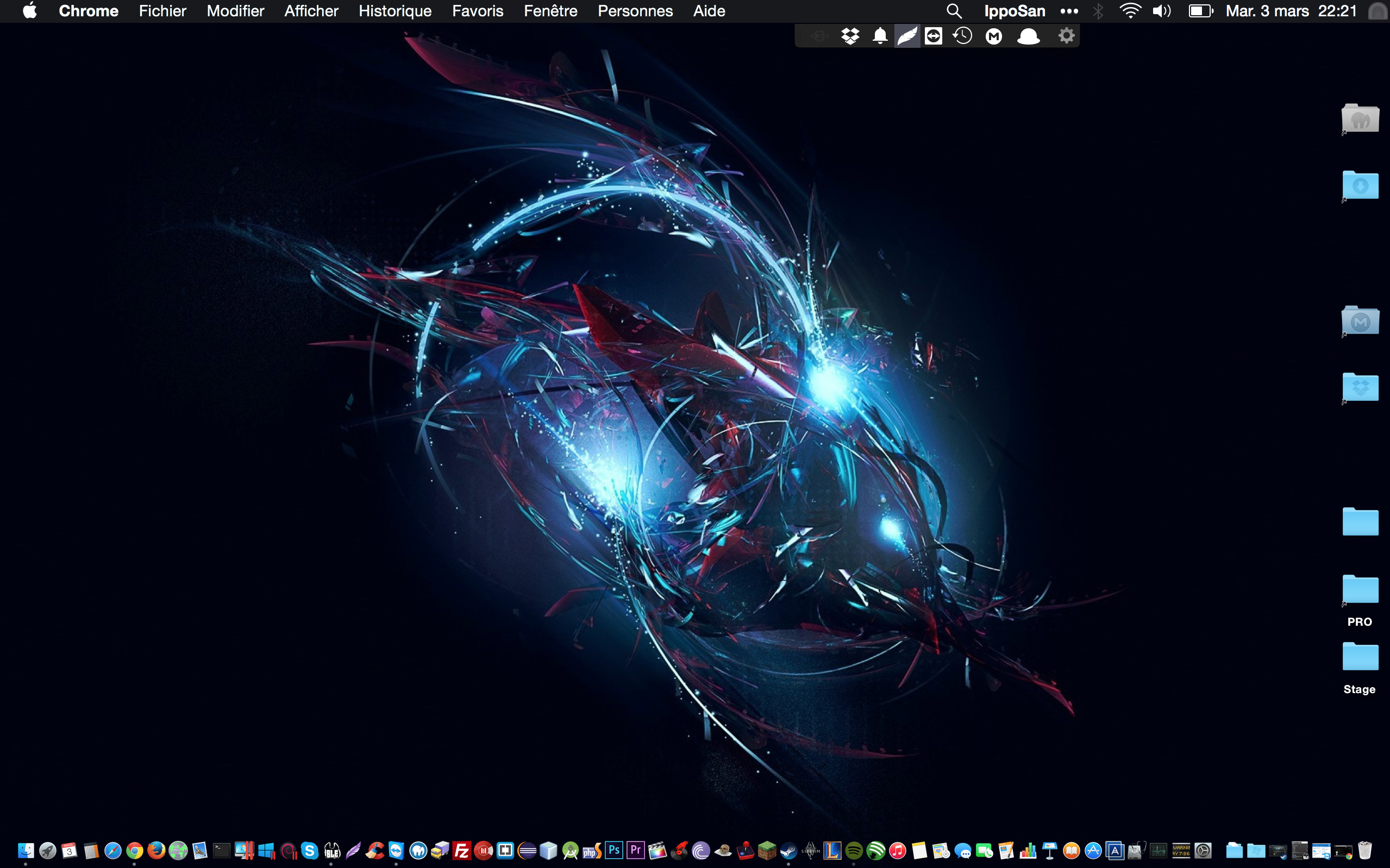Screen dimensions: 1390x868
Task: Click TeamViewer icon in tray
Action: [x=934, y=36]
